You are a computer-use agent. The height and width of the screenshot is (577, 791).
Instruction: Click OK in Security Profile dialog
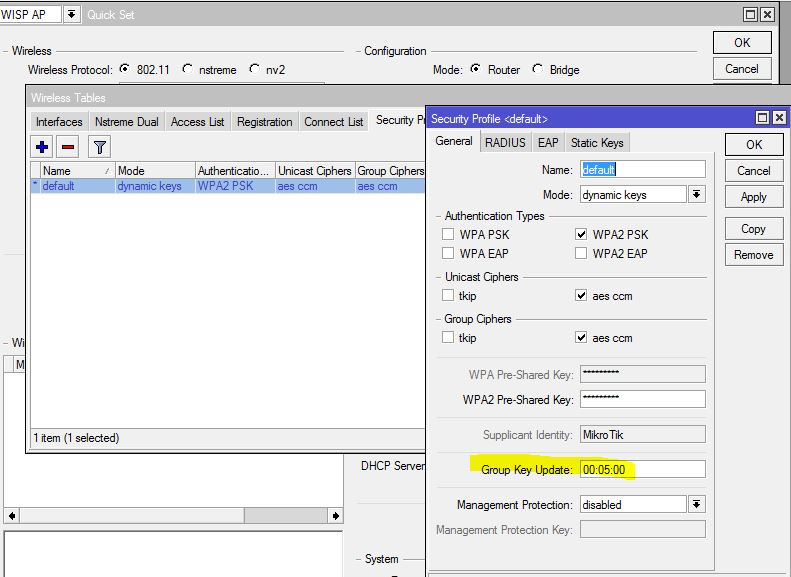tap(754, 145)
